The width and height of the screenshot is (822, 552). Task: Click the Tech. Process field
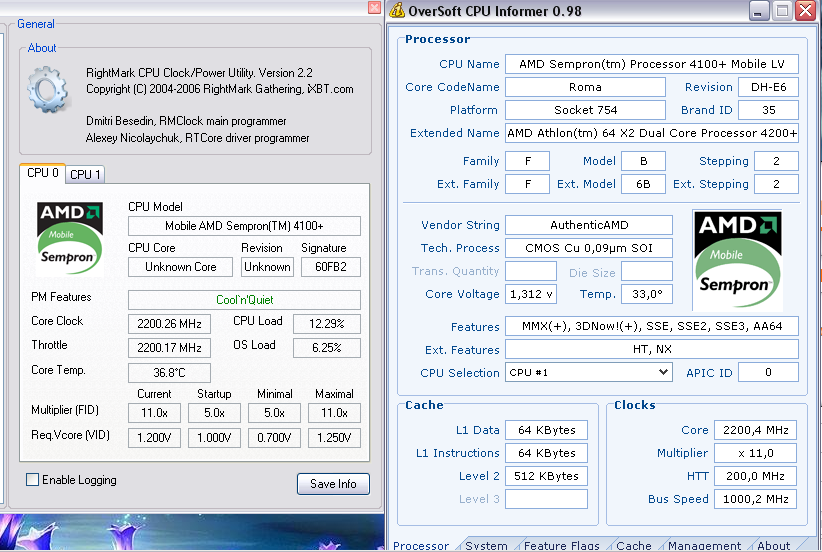(x=589, y=248)
